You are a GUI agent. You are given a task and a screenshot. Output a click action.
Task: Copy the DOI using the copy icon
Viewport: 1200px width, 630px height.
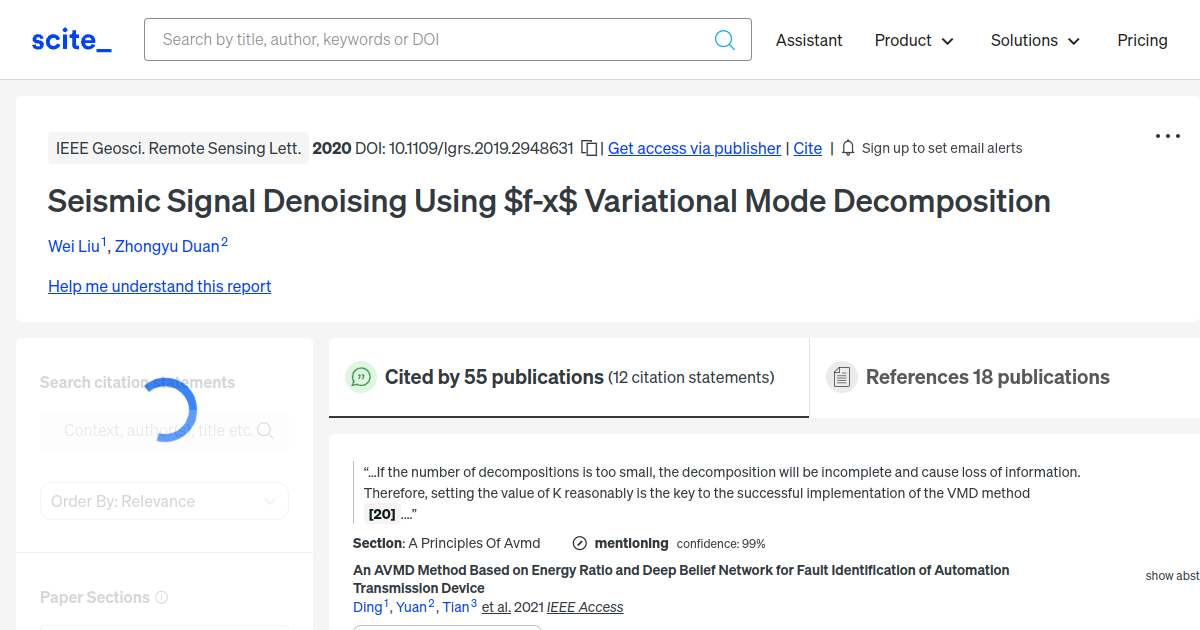click(590, 148)
